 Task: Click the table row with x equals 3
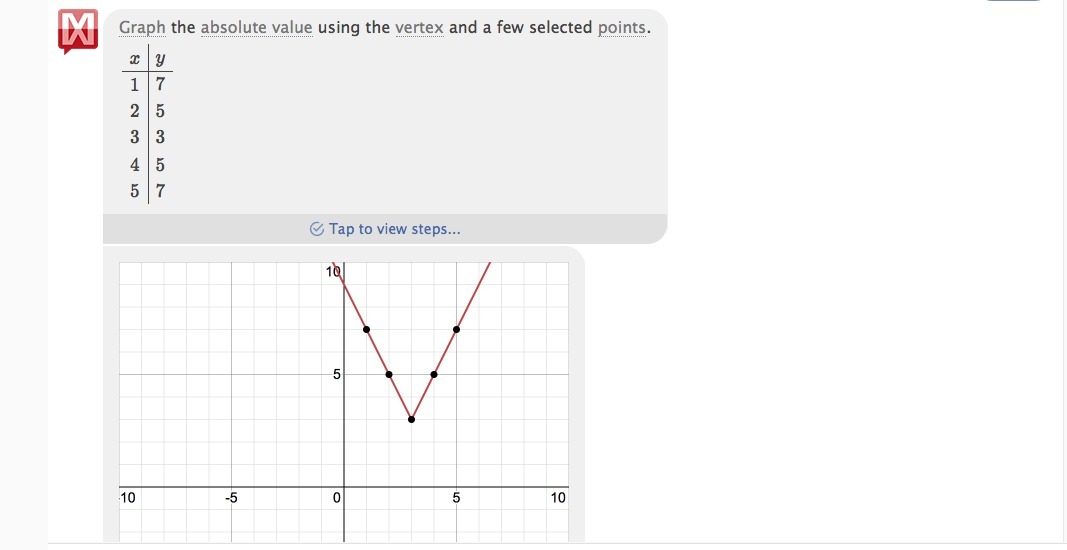(x=147, y=137)
